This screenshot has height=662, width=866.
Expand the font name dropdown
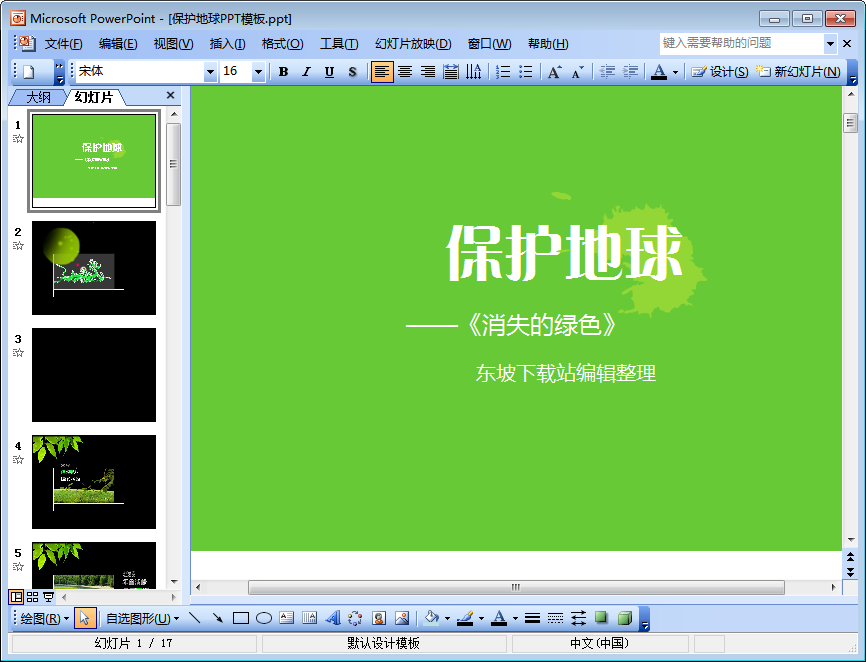click(210, 72)
